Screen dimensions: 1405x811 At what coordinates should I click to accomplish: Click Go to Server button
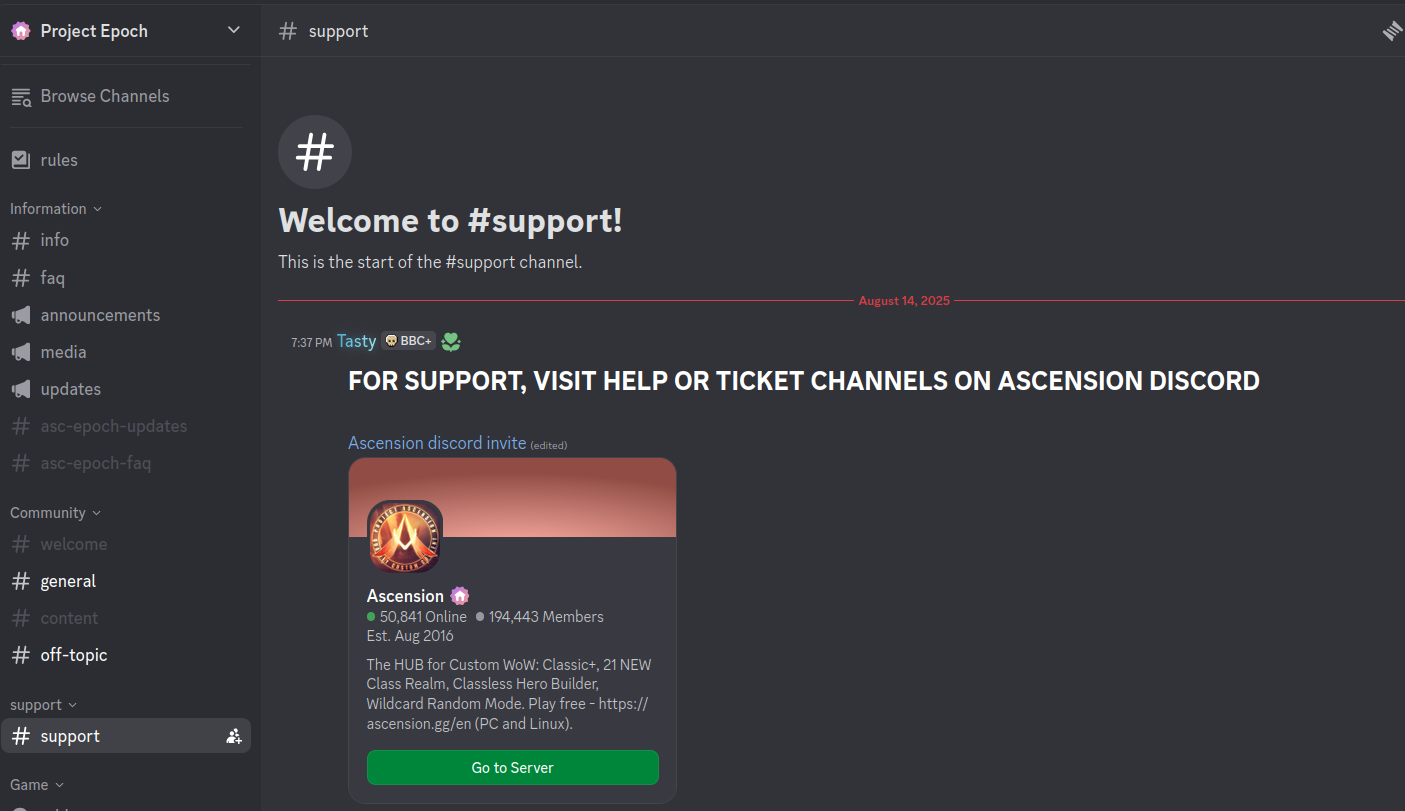click(x=513, y=768)
